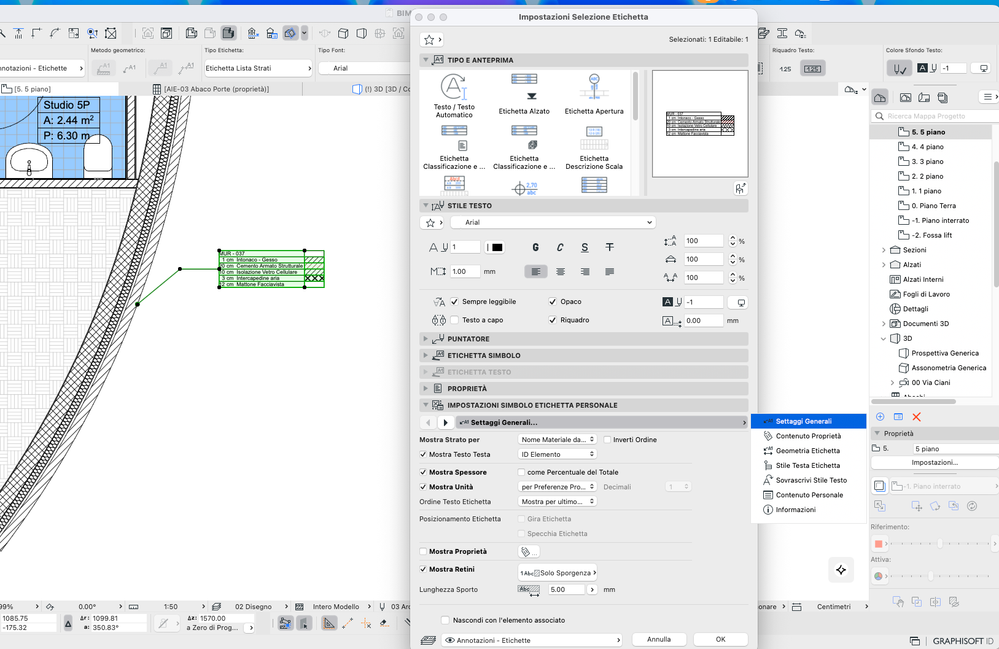
Task: Set text alignment to right
Action: coord(585,271)
